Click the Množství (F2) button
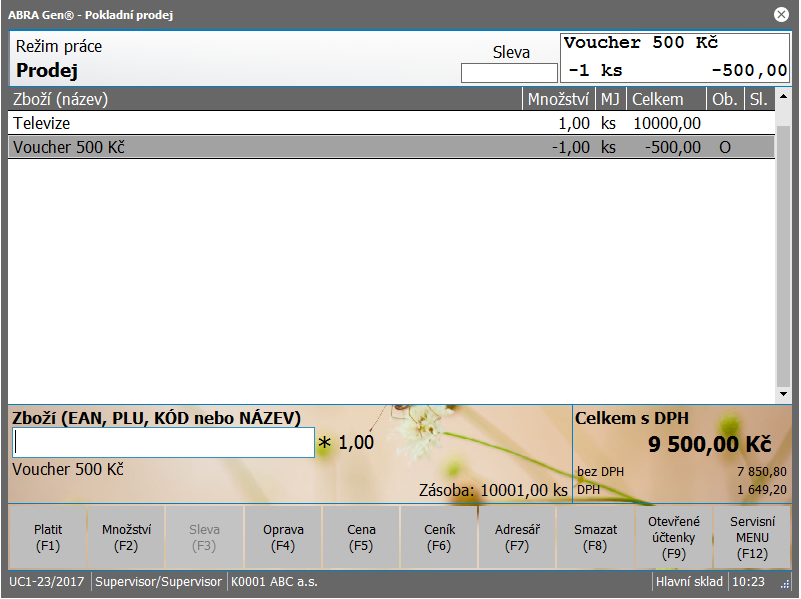The width and height of the screenshot is (801, 599). pyautogui.click(x=126, y=537)
